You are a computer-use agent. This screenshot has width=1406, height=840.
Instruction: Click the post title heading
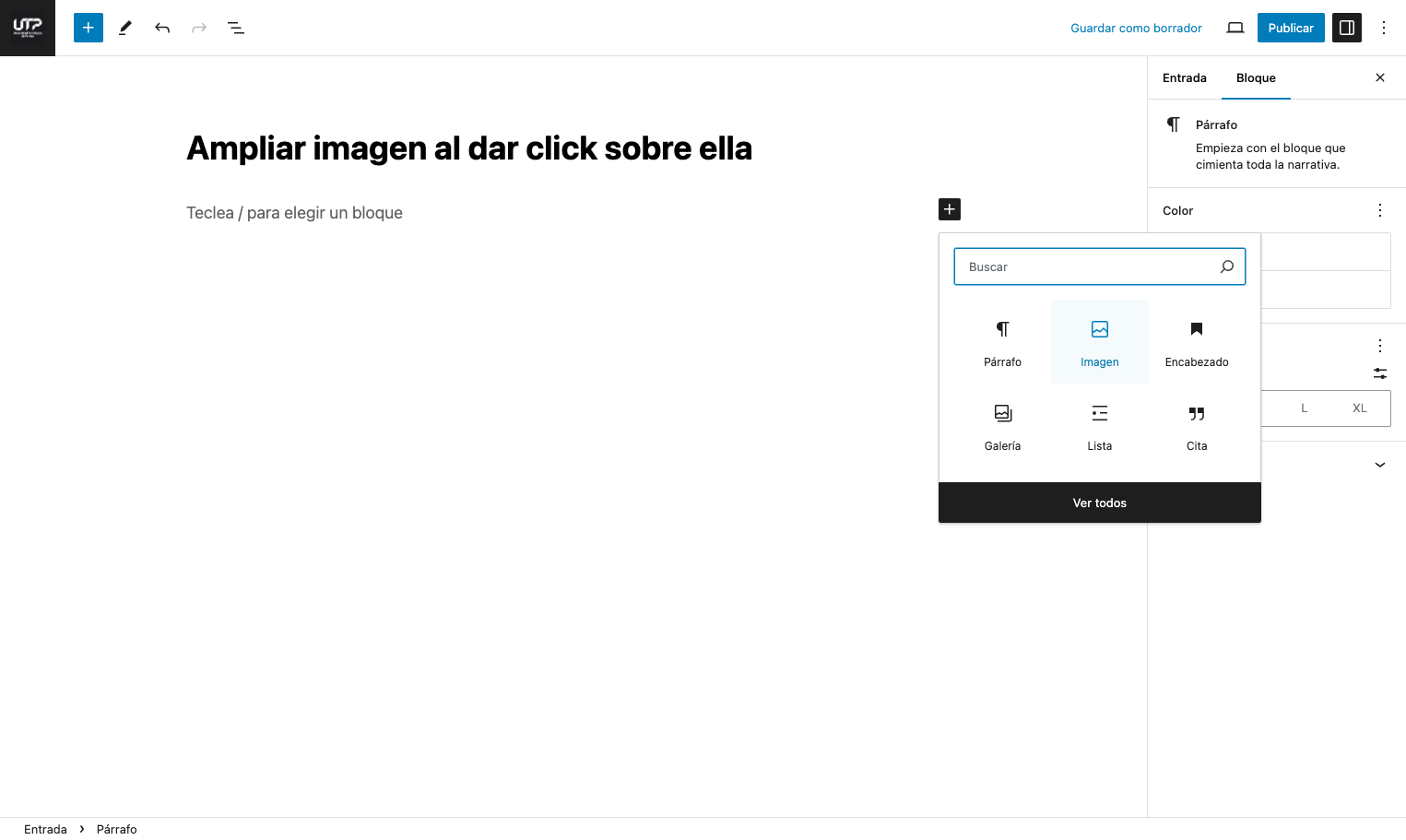point(469,148)
